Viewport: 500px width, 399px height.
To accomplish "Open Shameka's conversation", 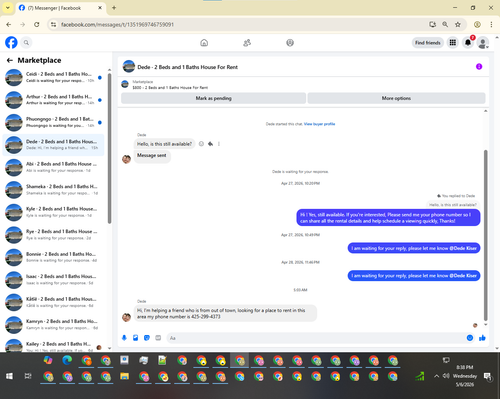I will pyautogui.click(x=53, y=190).
